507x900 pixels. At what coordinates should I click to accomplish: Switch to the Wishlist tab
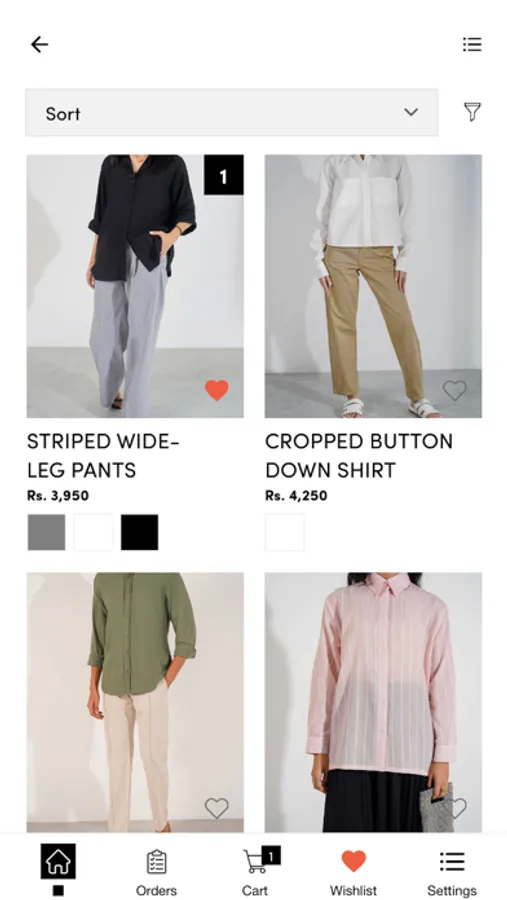pyautogui.click(x=353, y=872)
